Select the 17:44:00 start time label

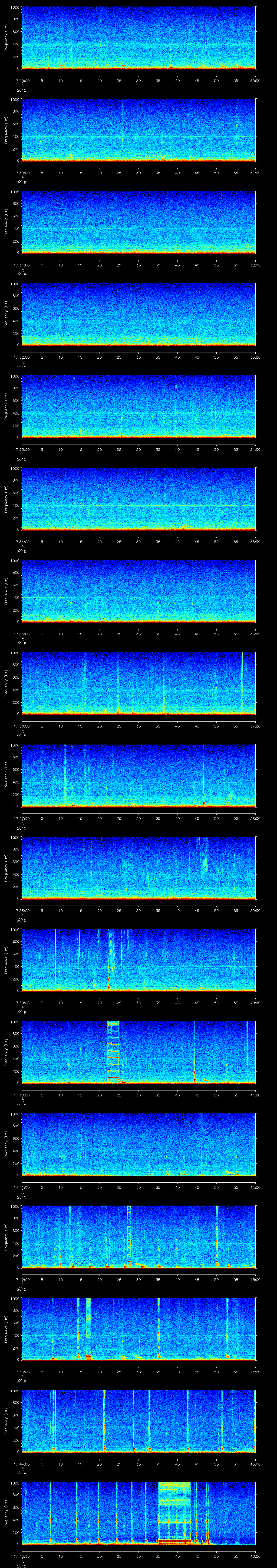pos(21,1464)
